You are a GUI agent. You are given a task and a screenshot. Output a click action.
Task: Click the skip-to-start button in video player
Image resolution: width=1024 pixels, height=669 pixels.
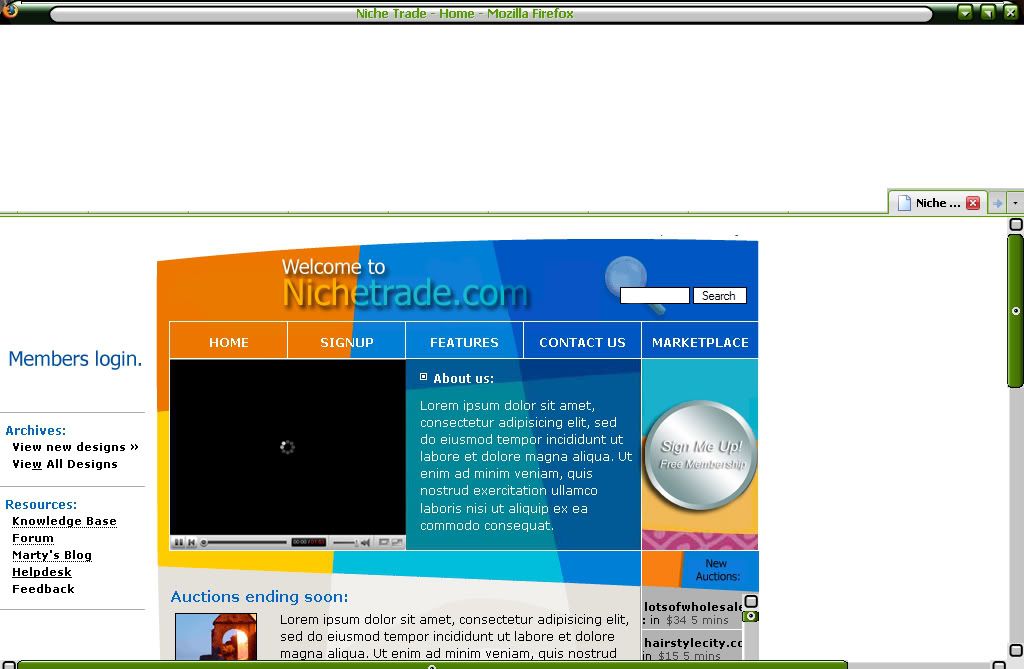(191, 542)
